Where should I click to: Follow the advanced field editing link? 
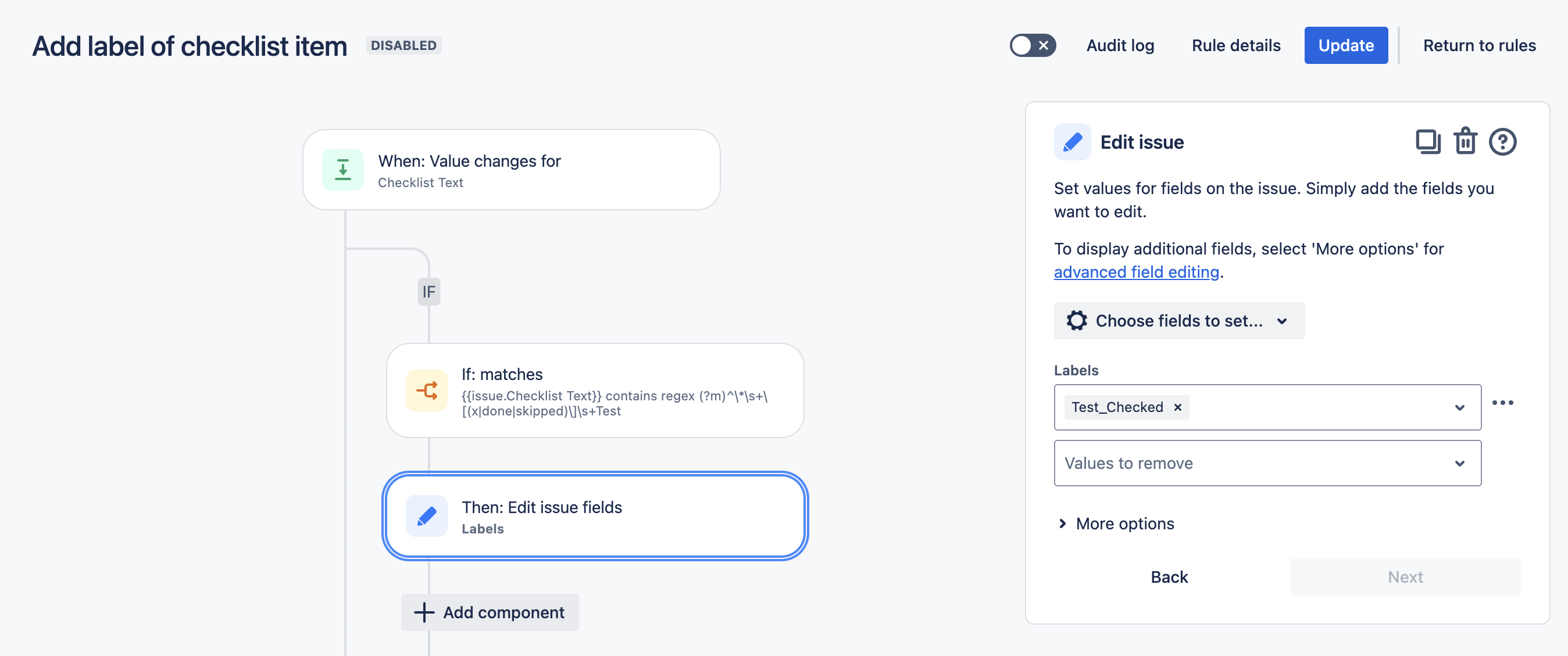[x=1136, y=272]
